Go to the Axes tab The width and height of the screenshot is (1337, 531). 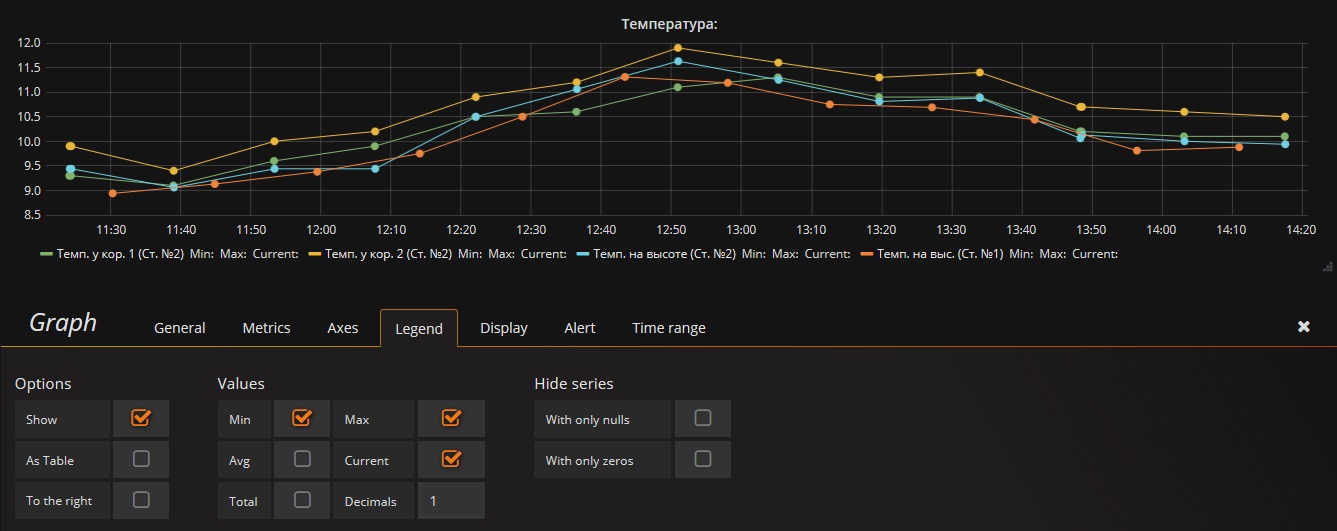tap(343, 328)
